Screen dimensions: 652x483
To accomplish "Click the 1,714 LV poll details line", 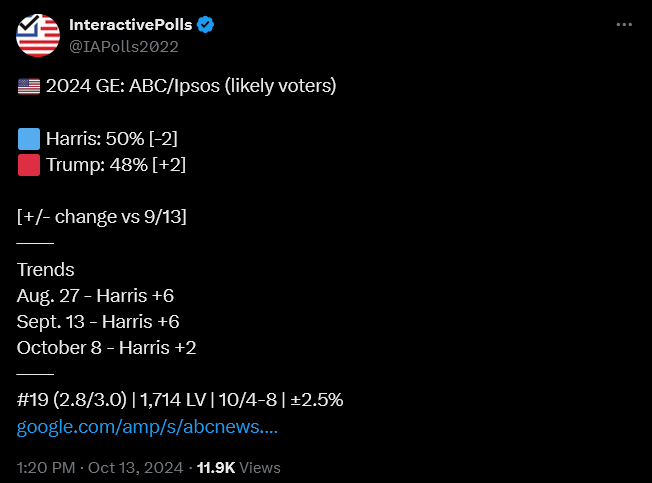I will 180,400.
